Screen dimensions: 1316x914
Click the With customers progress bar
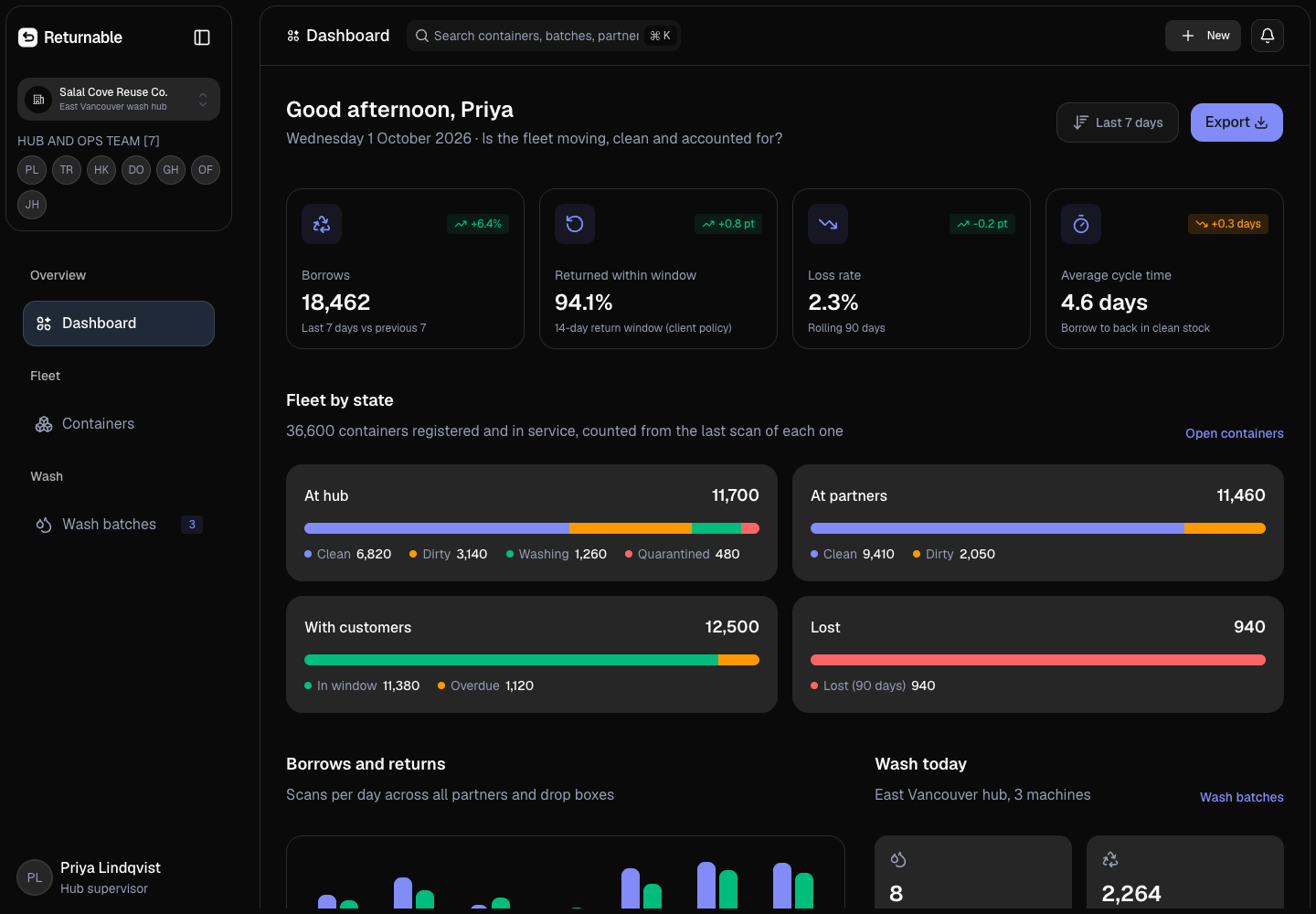coord(532,660)
